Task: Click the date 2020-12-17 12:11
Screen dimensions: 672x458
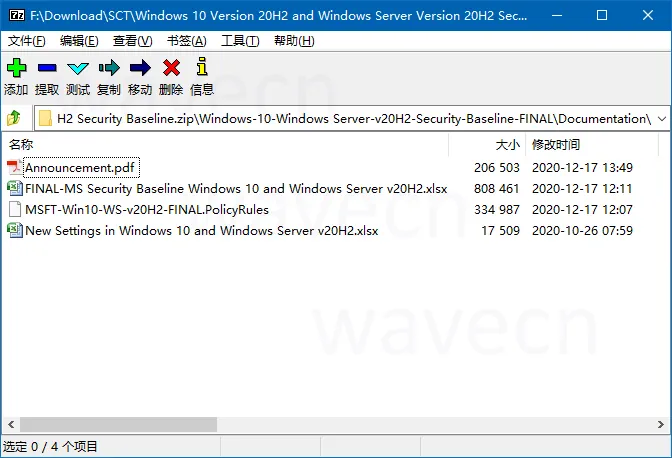Action: pyautogui.click(x=582, y=189)
